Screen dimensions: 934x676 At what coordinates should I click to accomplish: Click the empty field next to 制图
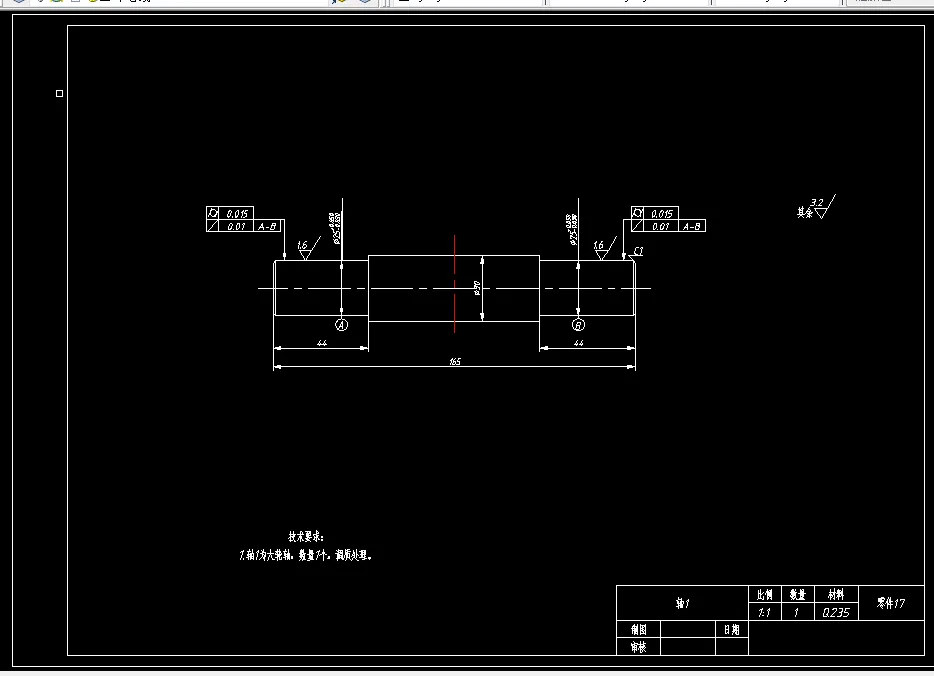click(x=688, y=630)
